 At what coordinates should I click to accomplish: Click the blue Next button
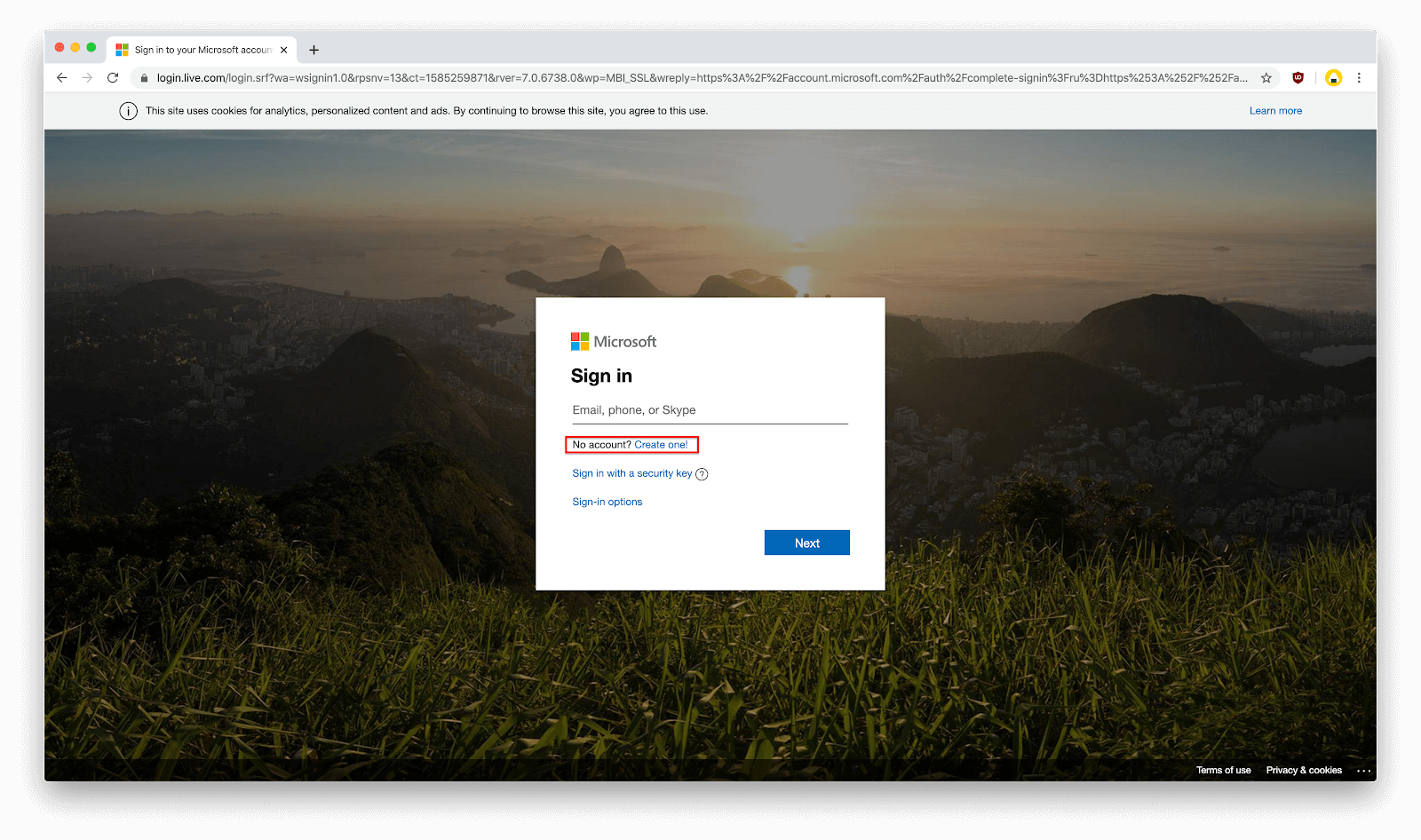[807, 543]
